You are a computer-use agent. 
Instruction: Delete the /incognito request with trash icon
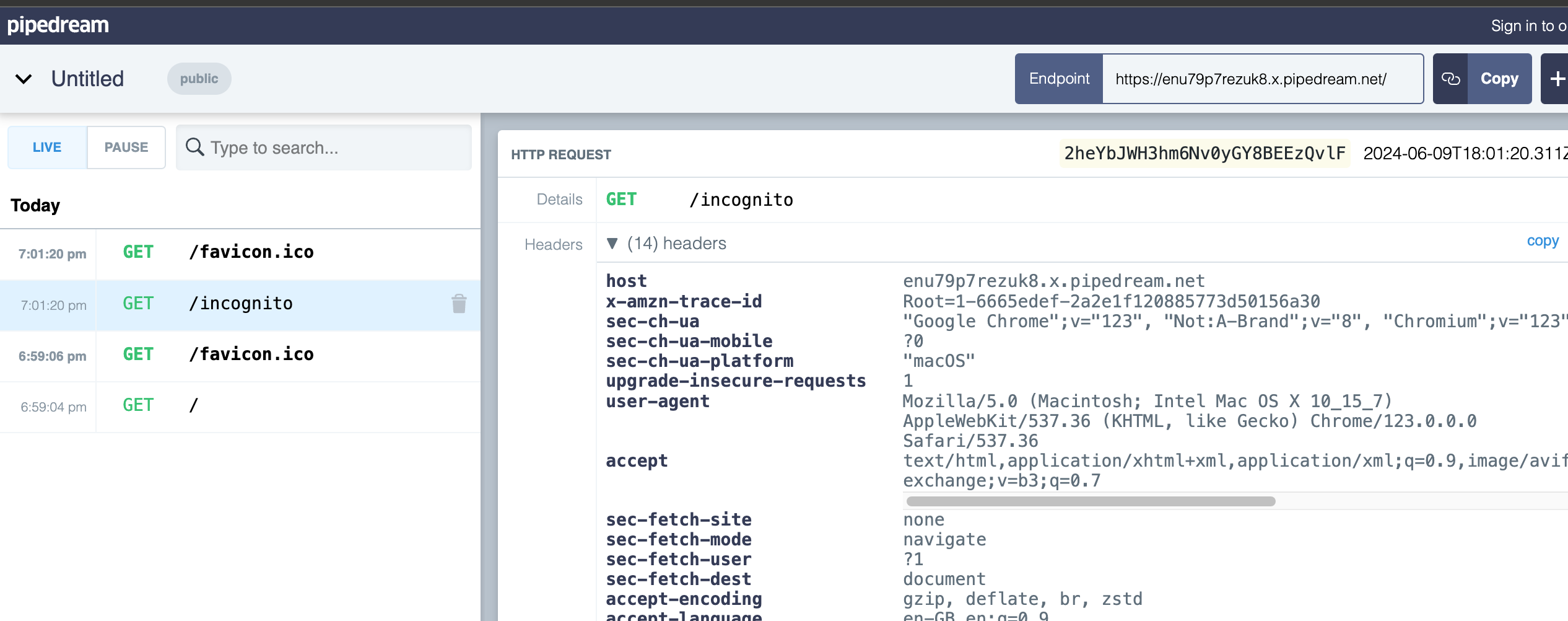coord(459,304)
